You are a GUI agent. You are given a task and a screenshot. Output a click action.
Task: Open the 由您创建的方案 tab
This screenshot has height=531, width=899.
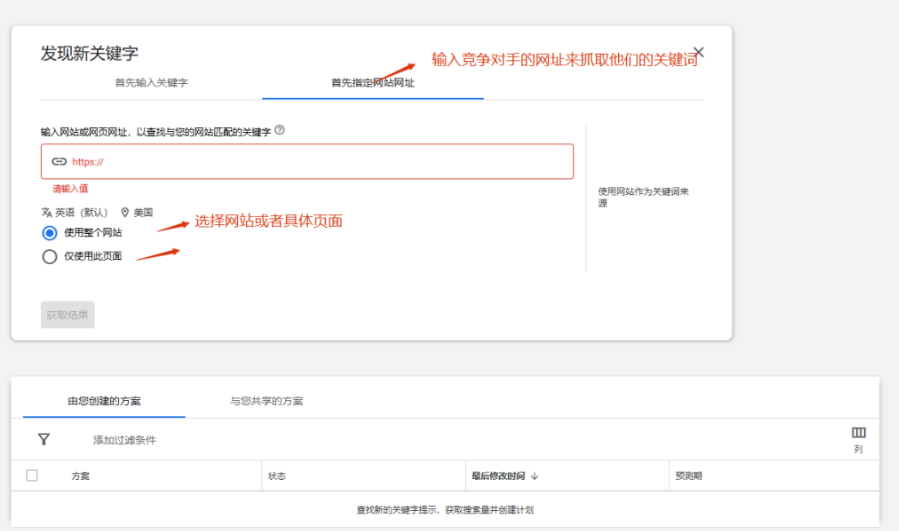104,401
